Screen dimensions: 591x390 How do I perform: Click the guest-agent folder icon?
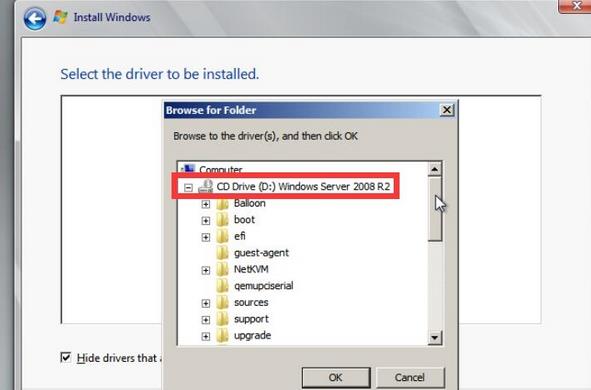coord(222,253)
